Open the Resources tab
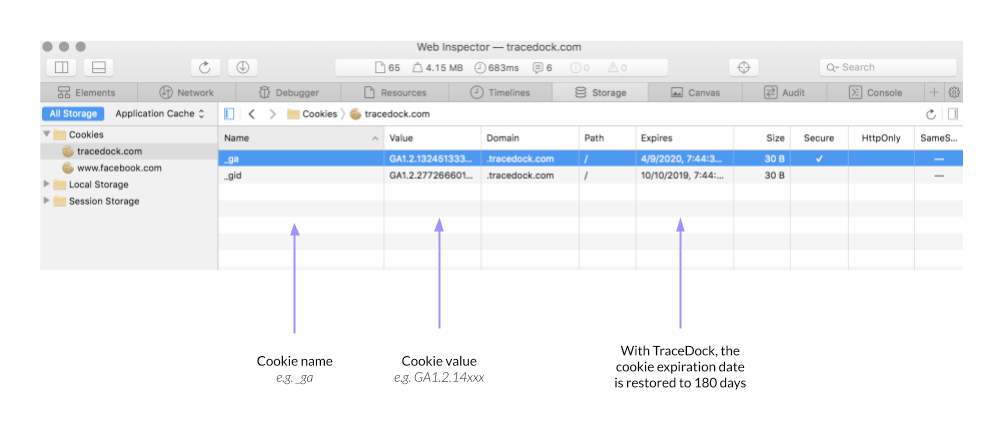The height and width of the screenshot is (426, 1000). coord(395,92)
